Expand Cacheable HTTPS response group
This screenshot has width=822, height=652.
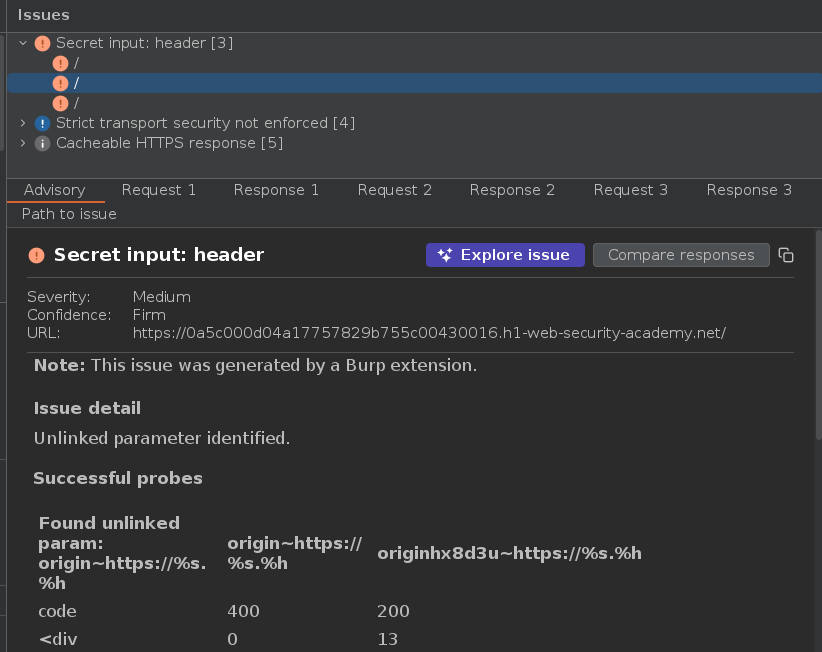23,143
